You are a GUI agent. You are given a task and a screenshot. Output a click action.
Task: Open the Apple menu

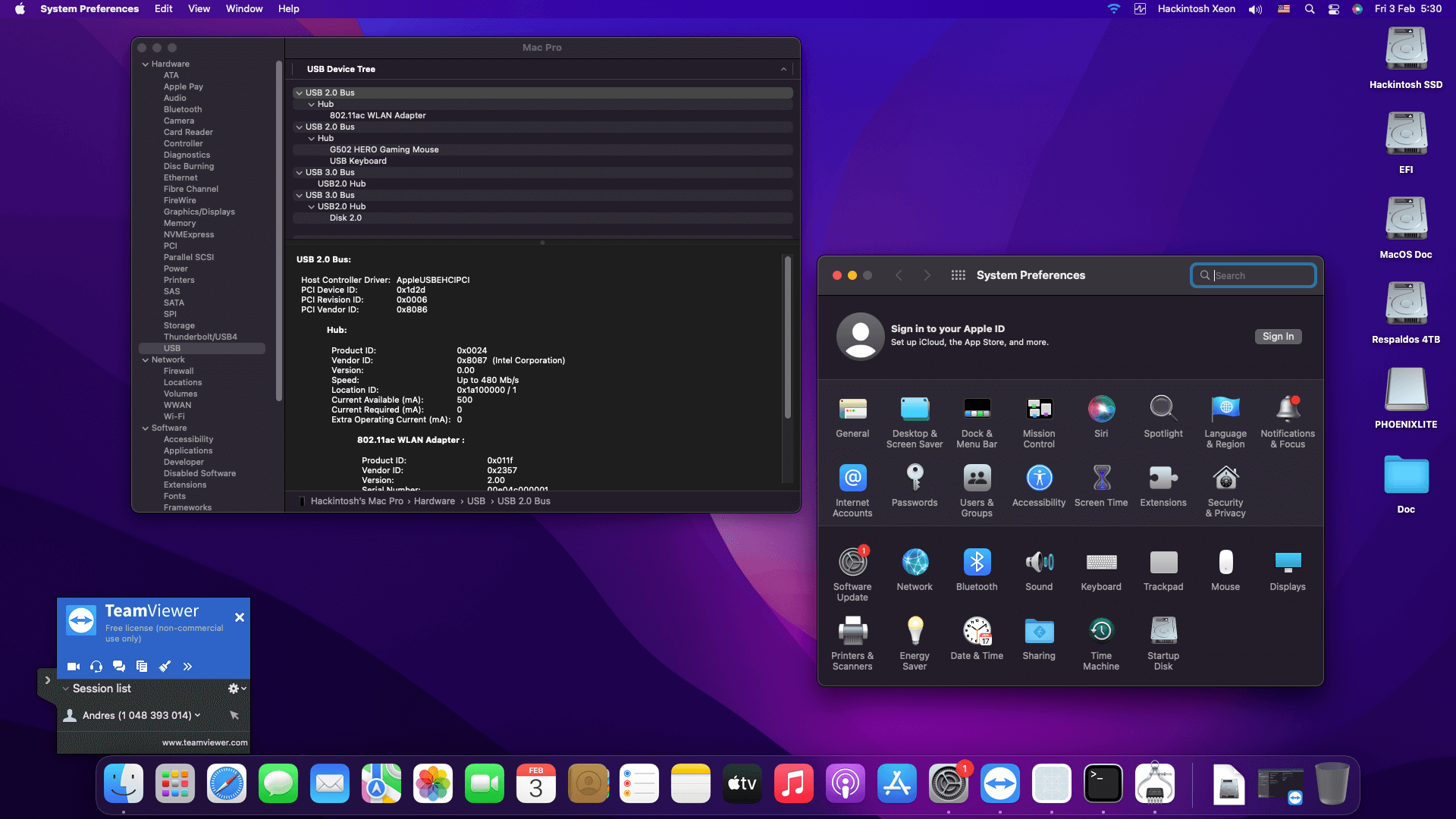[x=20, y=9]
